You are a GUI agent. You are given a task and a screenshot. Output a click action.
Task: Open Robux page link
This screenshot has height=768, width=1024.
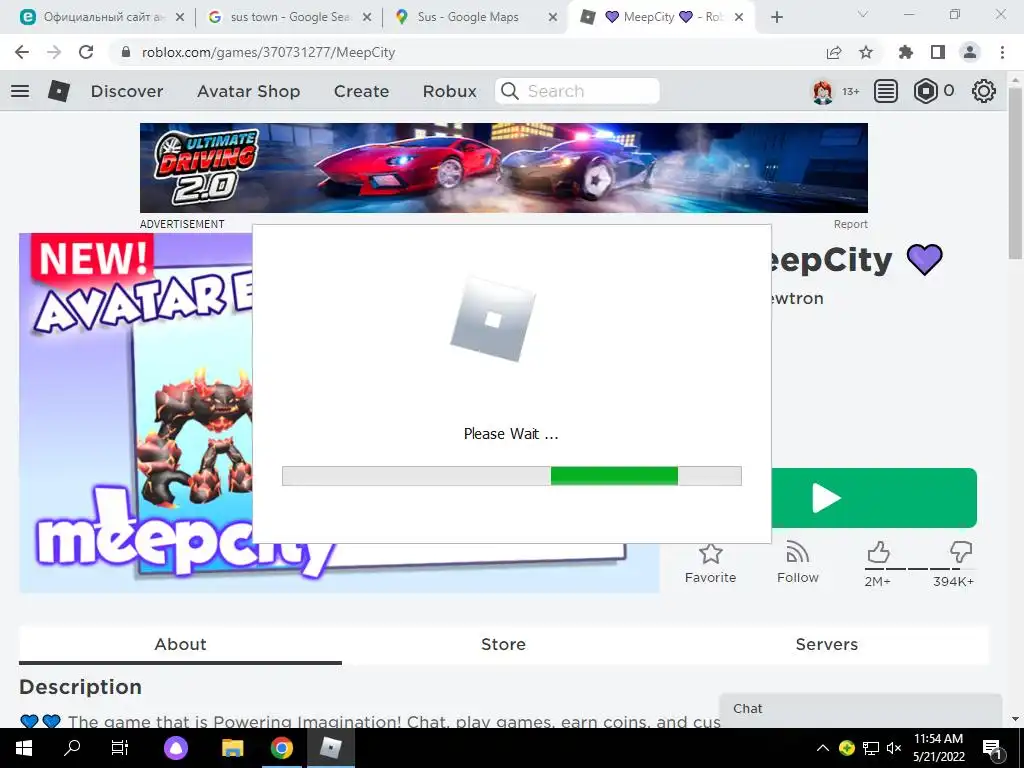(x=450, y=91)
